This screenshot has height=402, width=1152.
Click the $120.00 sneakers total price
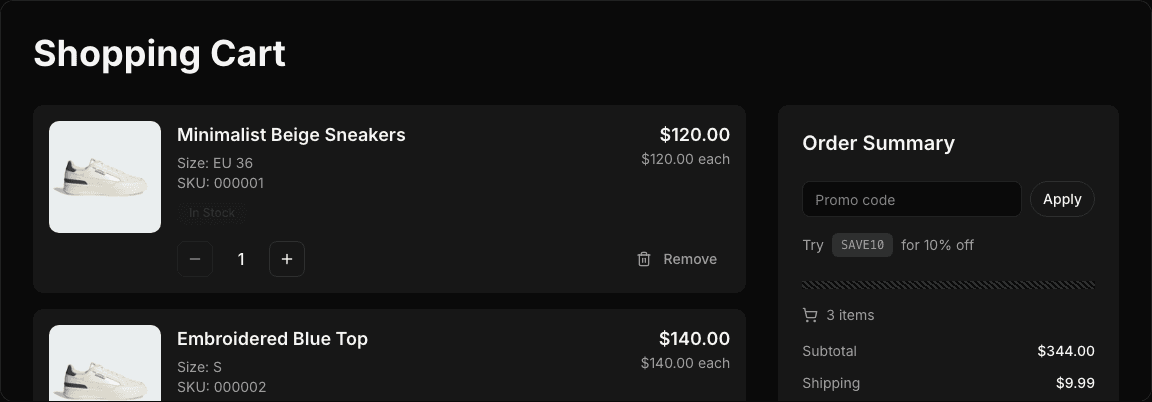[694, 135]
